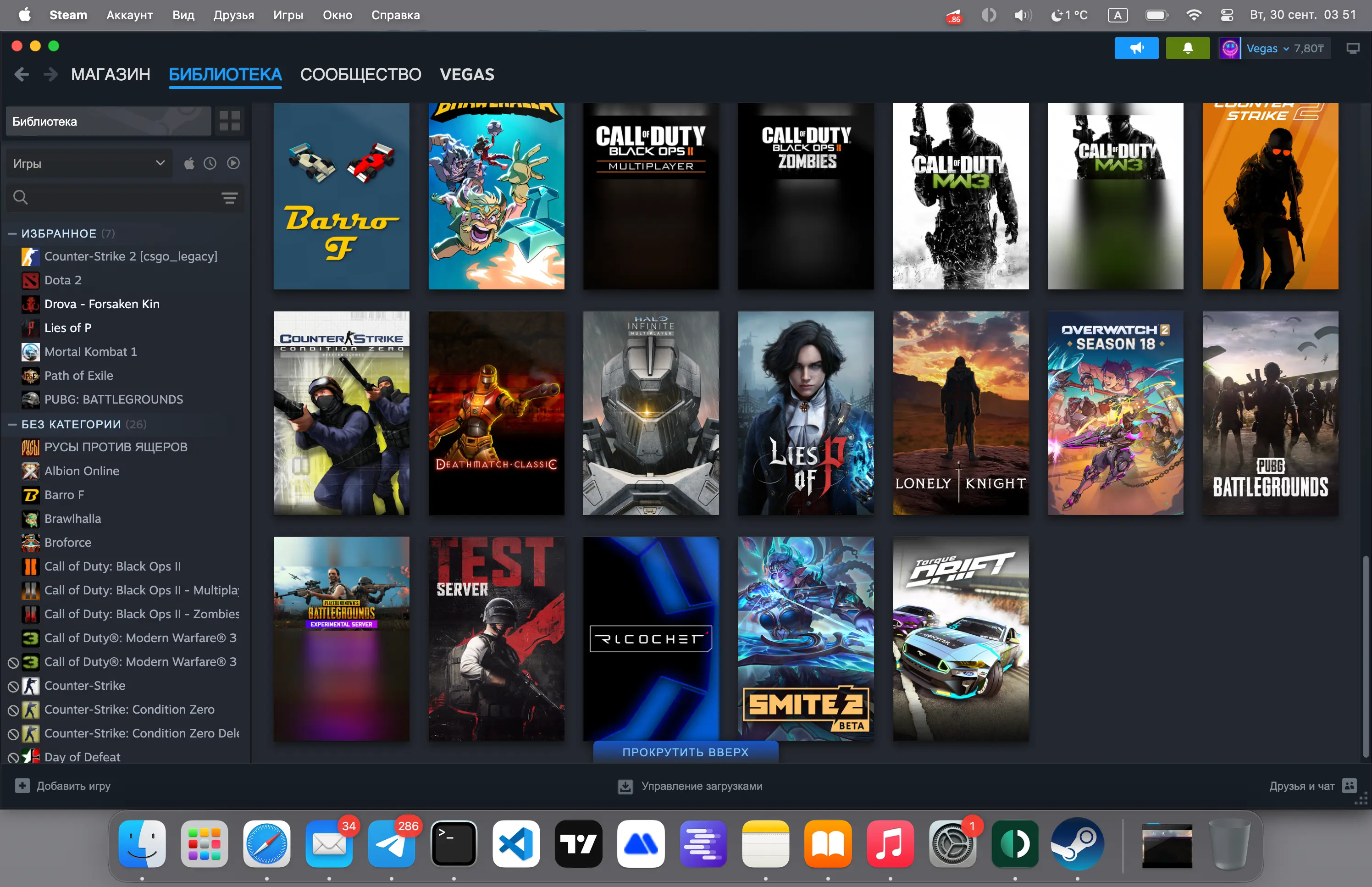
Task: Select Barro F cover thumbnail
Action: point(342,196)
